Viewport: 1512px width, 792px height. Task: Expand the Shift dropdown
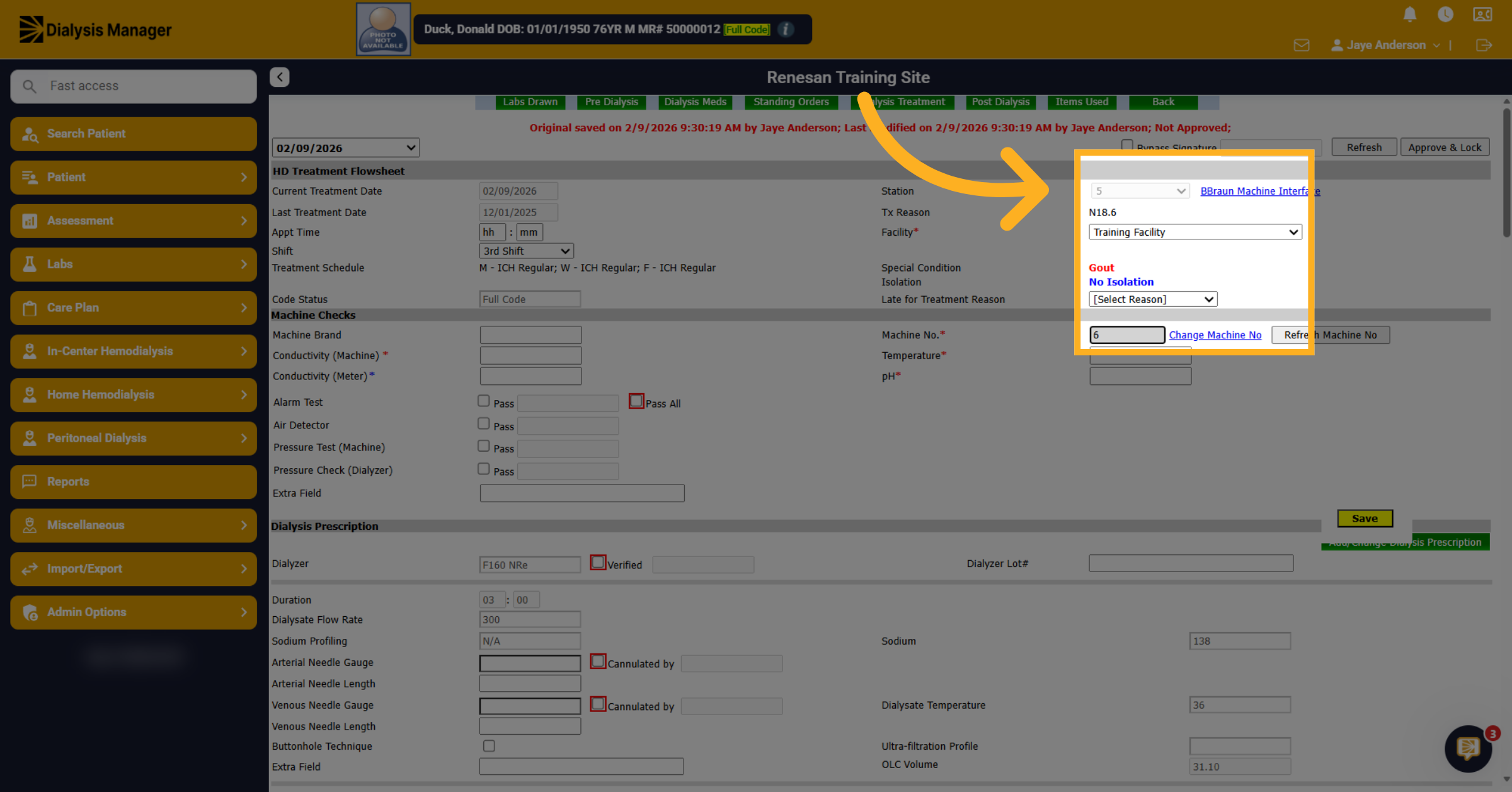pos(526,251)
